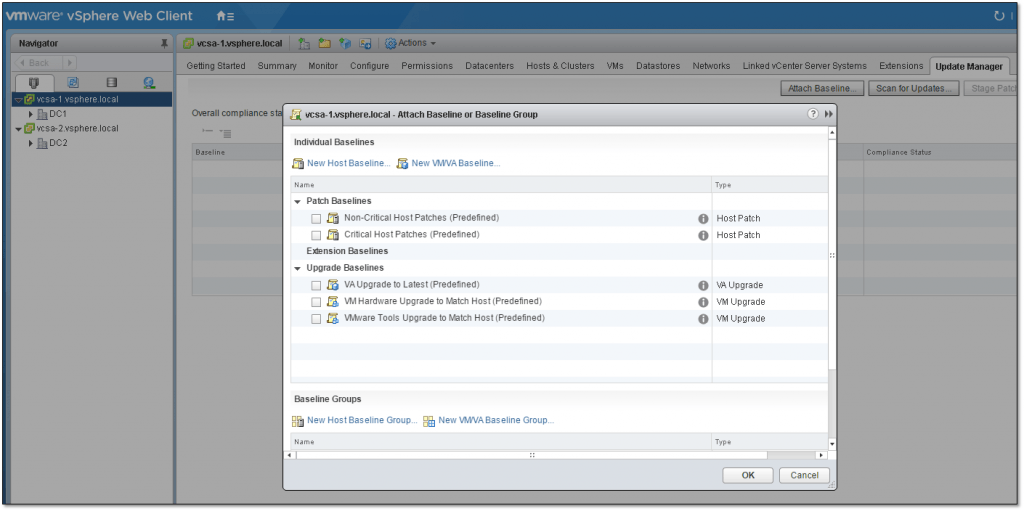Open help icon in Attach Baseline dialog
This screenshot has width=1024, height=511.
coord(813,114)
